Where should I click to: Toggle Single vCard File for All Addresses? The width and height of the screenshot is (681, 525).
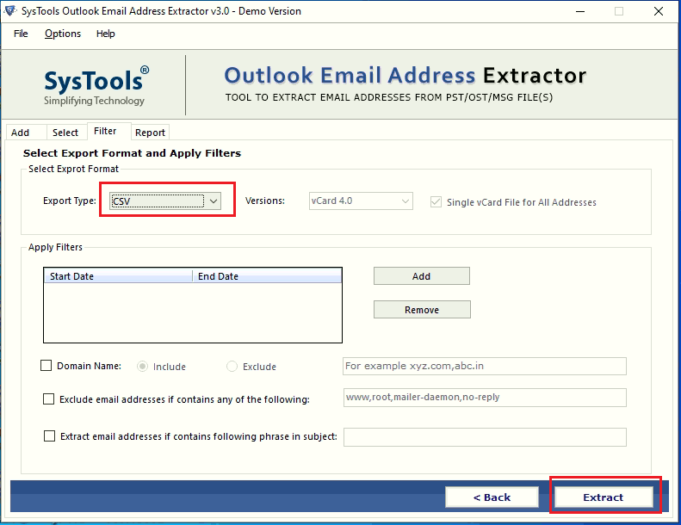click(x=435, y=202)
